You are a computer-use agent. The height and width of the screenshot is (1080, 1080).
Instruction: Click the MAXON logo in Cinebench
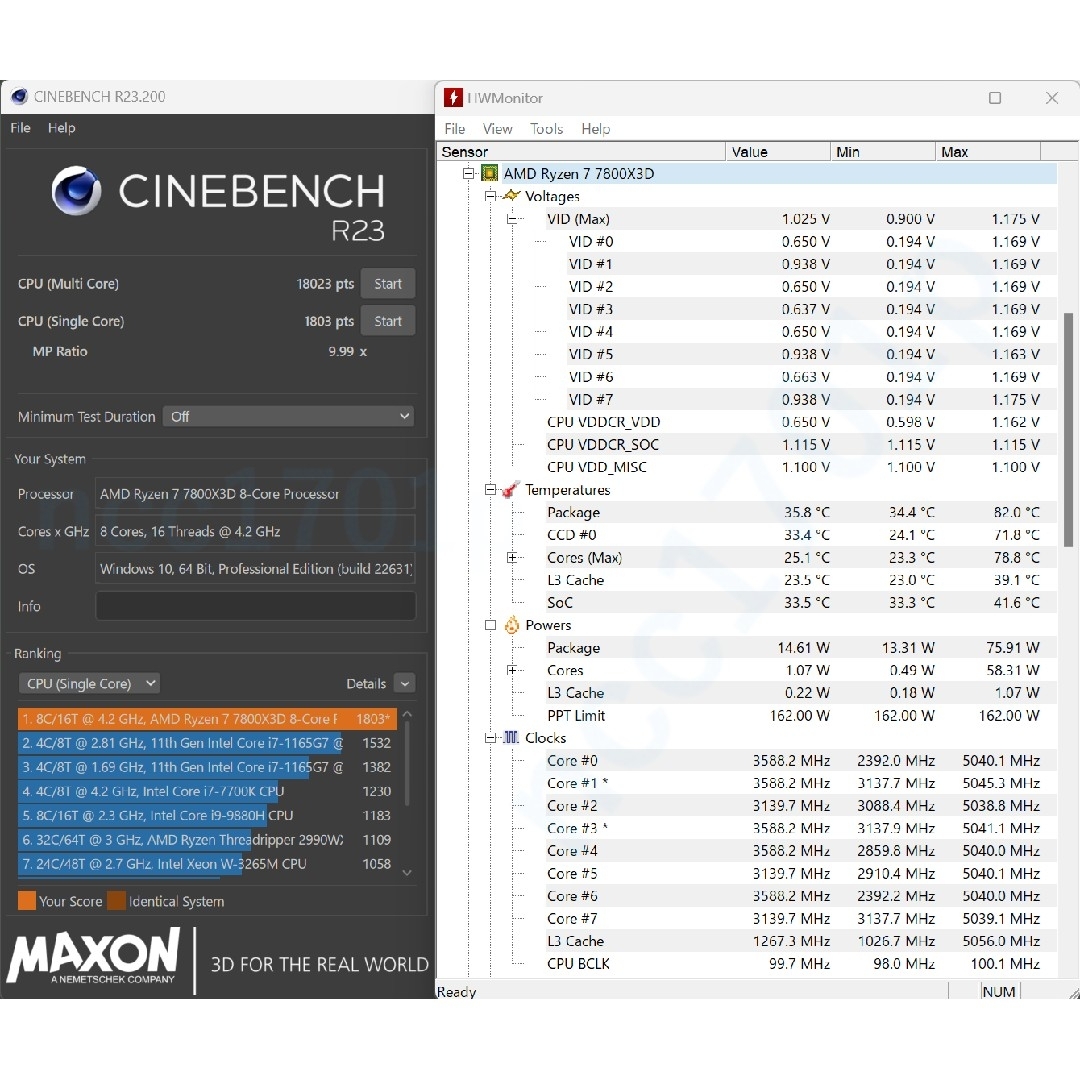[93, 955]
